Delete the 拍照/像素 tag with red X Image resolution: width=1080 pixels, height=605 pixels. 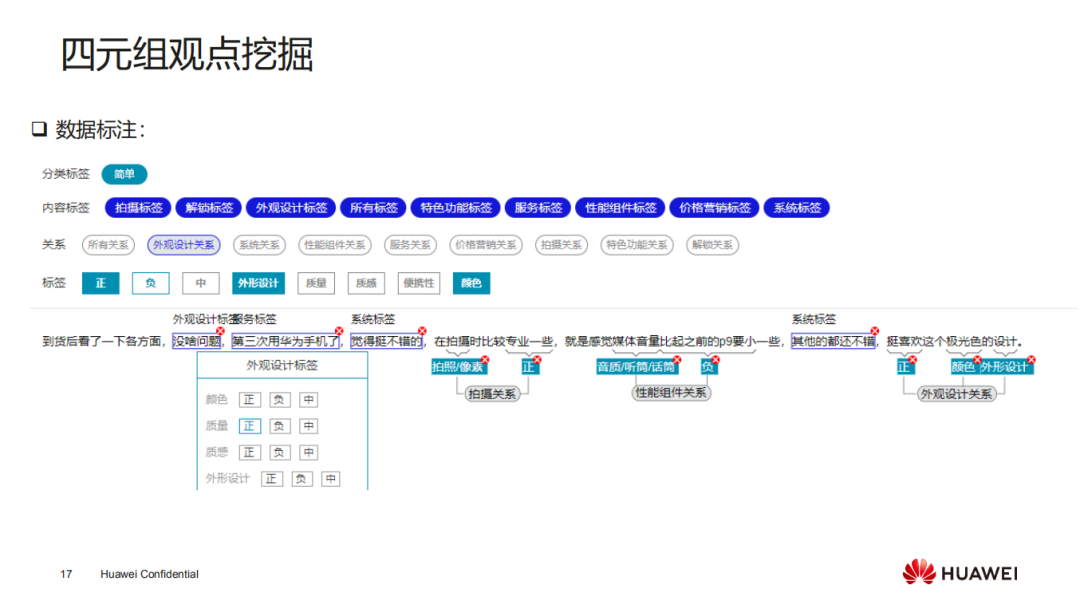coord(486,360)
